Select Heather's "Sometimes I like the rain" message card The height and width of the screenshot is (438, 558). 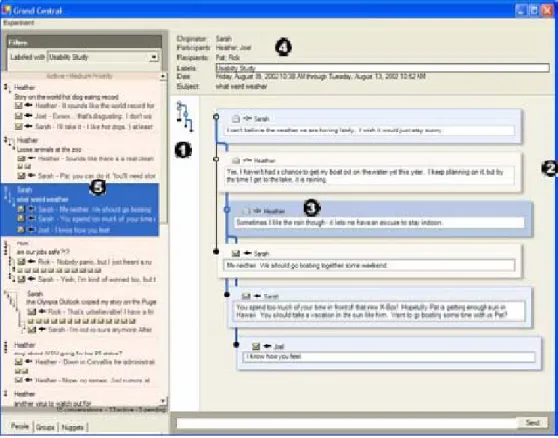pos(380,219)
